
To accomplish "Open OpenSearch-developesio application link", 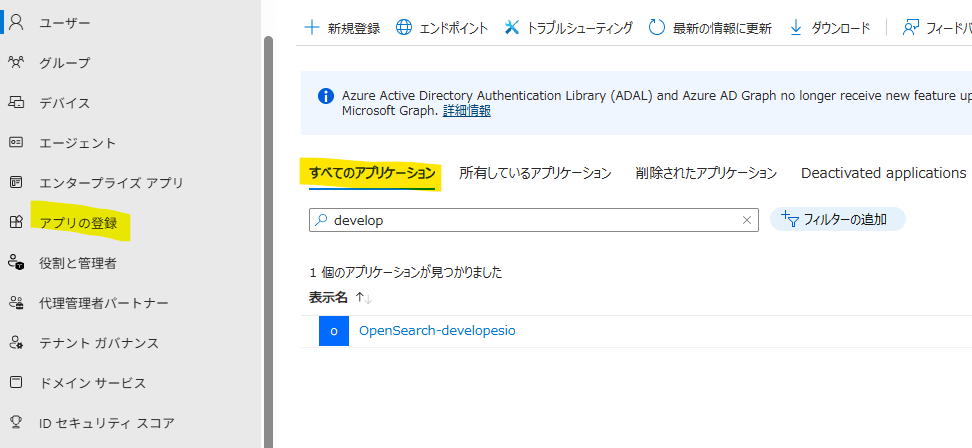I will (x=437, y=331).
